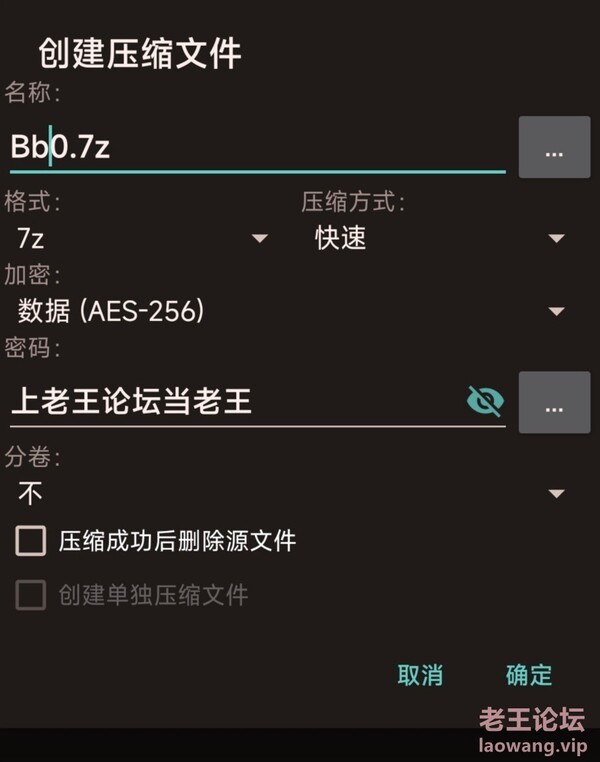Open the ellipsis button beside the password field
600x762 pixels.
554,402
